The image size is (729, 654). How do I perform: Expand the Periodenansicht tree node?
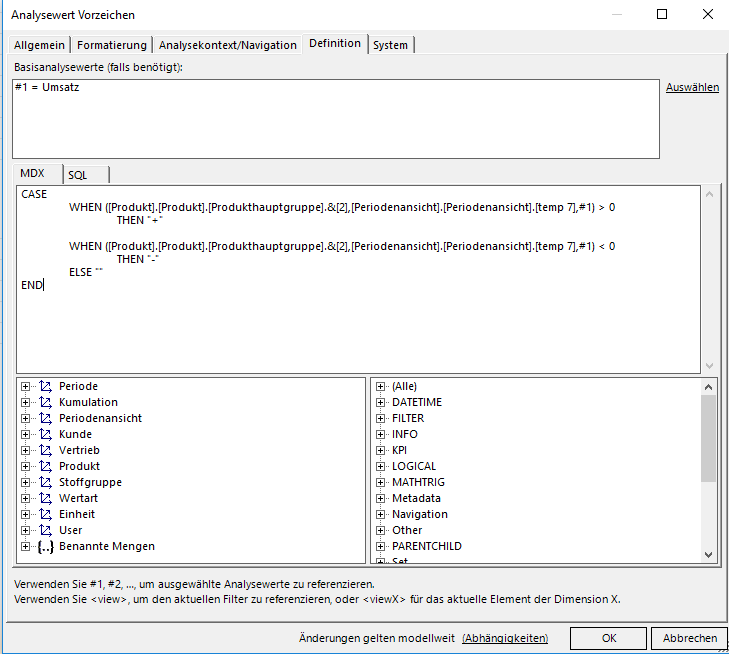click(x=26, y=418)
